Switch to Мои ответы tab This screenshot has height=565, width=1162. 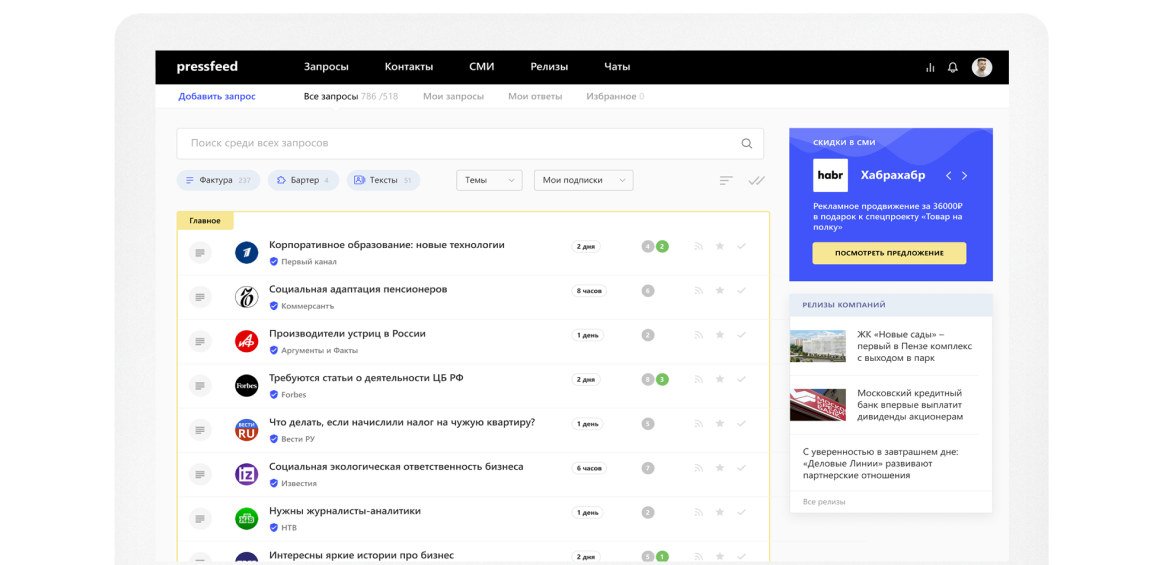[535, 96]
